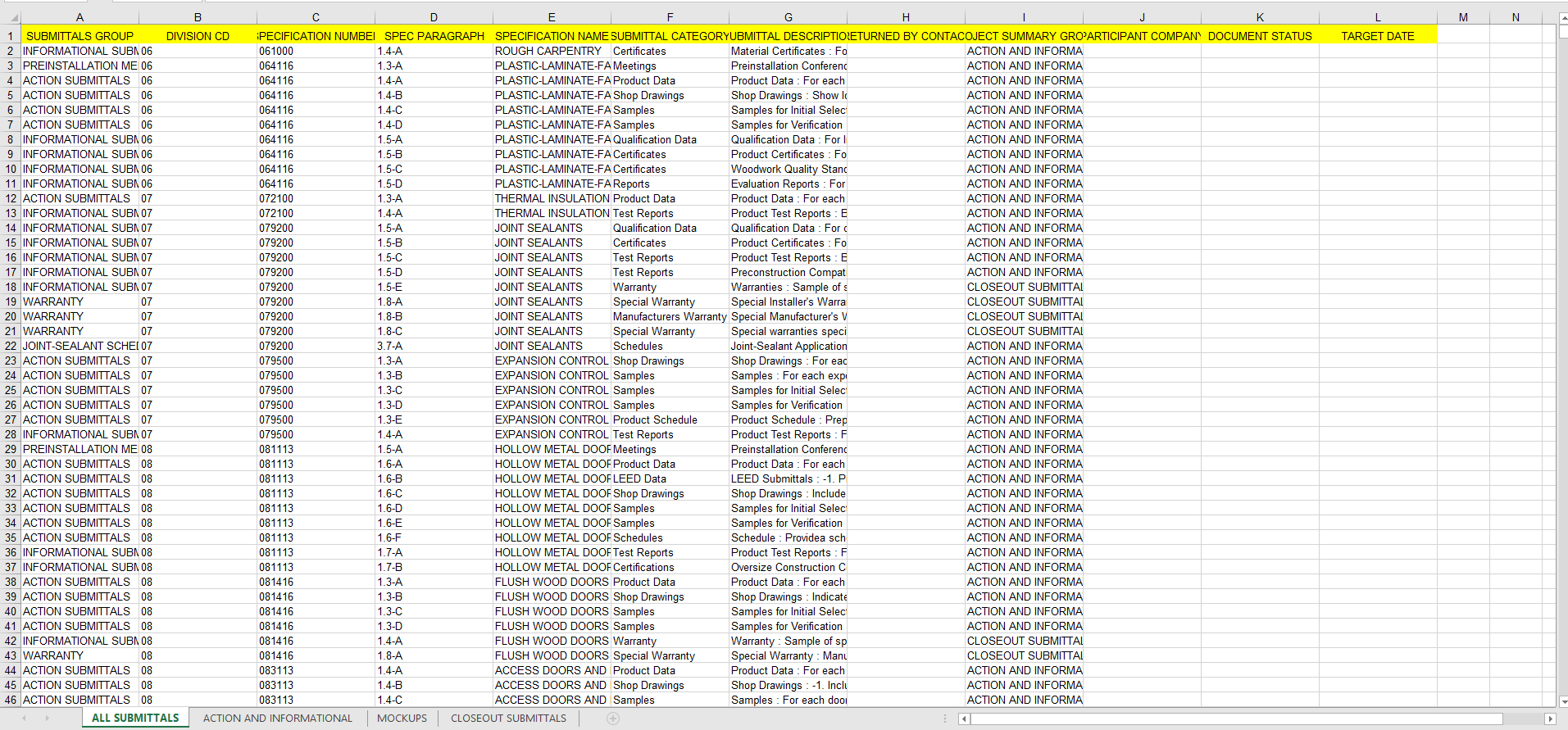Viewport: 1568px width, 730px height.
Task: Click the Preconstruction Compatibility description cell
Action: pyautogui.click(x=788, y=272)
